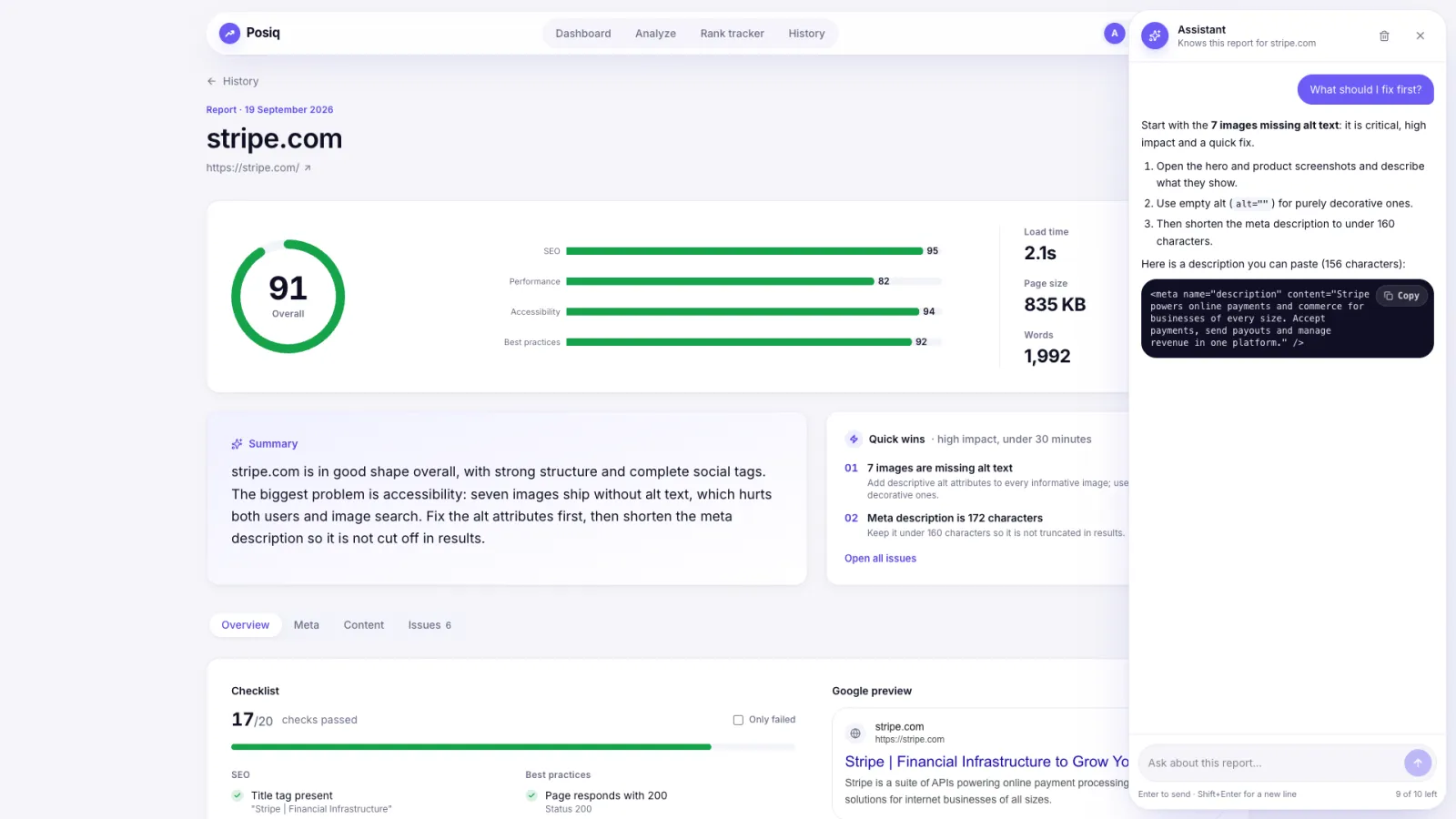Switch to the Meta tab
The width and height of the screenshot is (1456, 819).
click(x=307, y=625)
